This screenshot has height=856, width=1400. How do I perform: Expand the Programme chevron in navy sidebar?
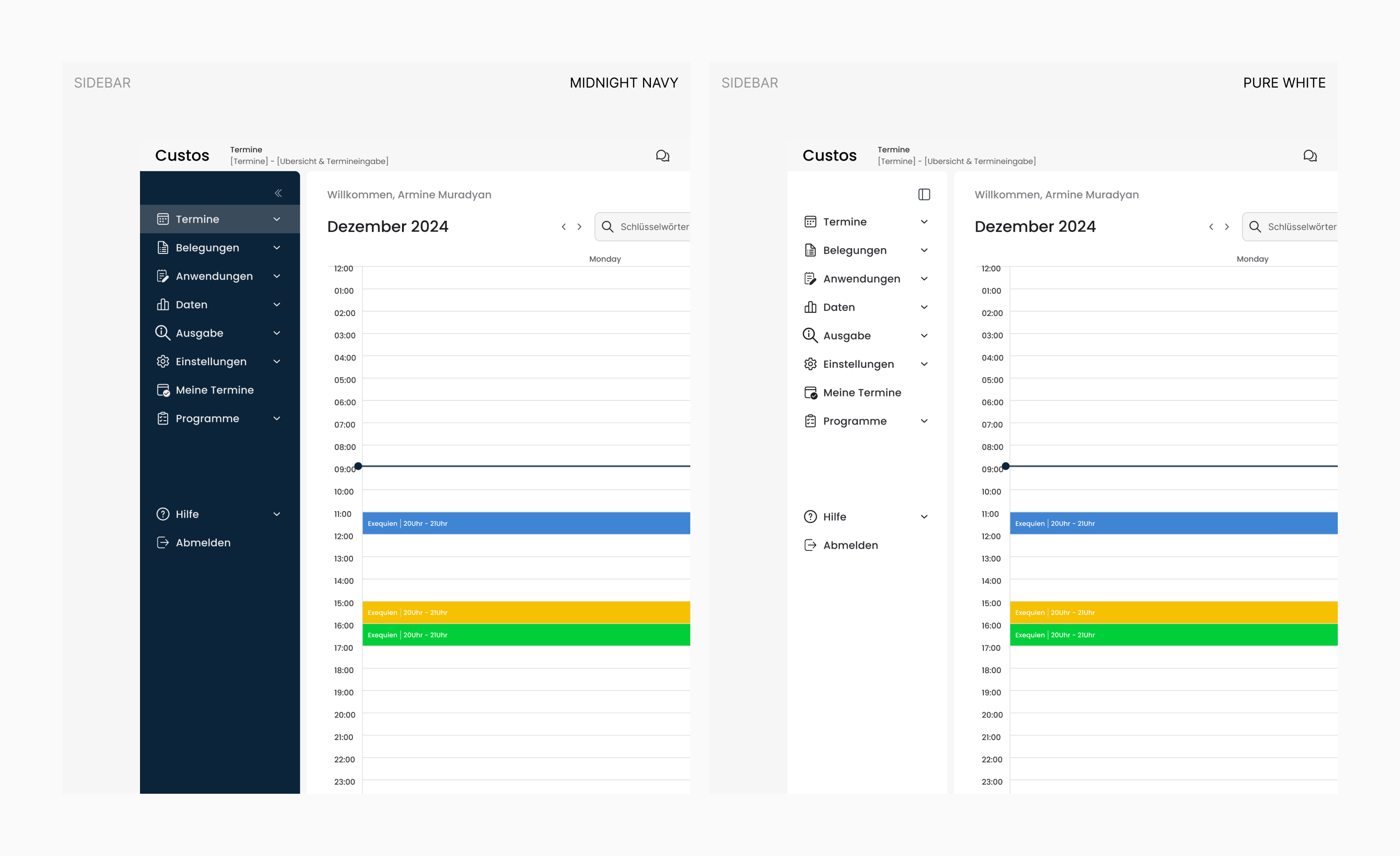[x=277, y=418]
